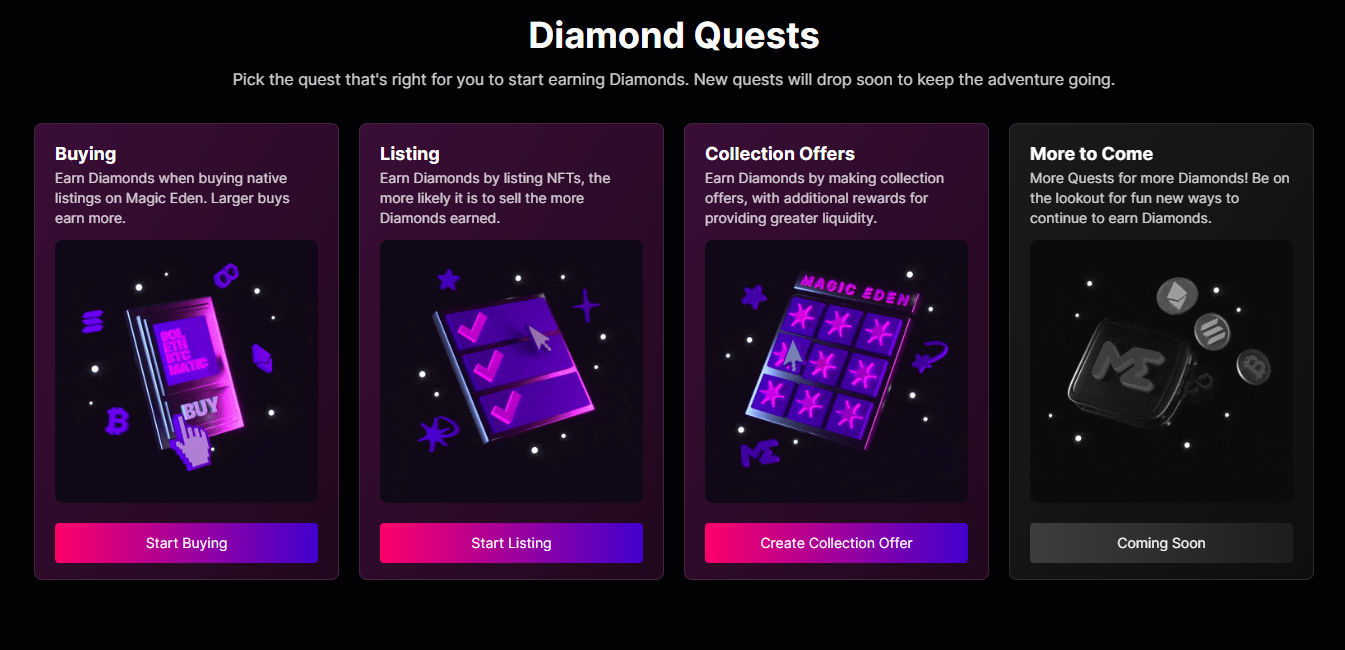Click the top checkmark in the Listing illustration
This screenshot has height=650, width=1345.
pos(470,324)
